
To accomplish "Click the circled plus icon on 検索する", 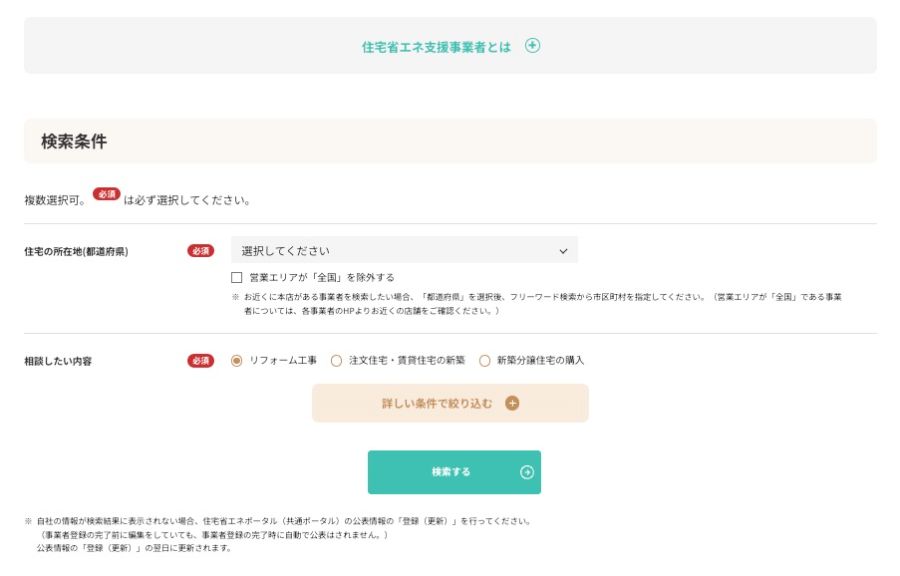I will click(527, 472).
